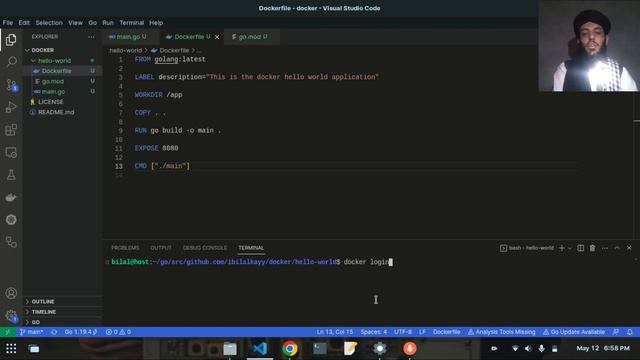The width and height of the screenshot is (640, 360).
Task: Open the Files folder app in taskbar
Action: [230, 349]
